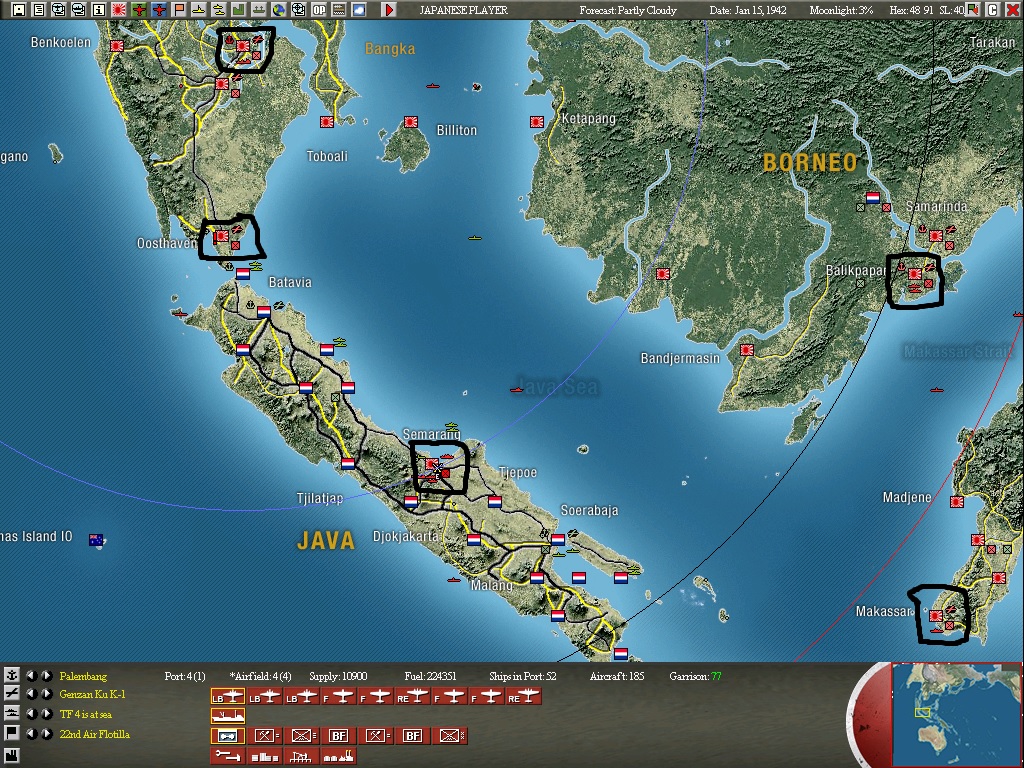Screen dimensions: 1024x768
Task: Previous unit arrow beside 22nd Air Flotilla
Action: 32,733
